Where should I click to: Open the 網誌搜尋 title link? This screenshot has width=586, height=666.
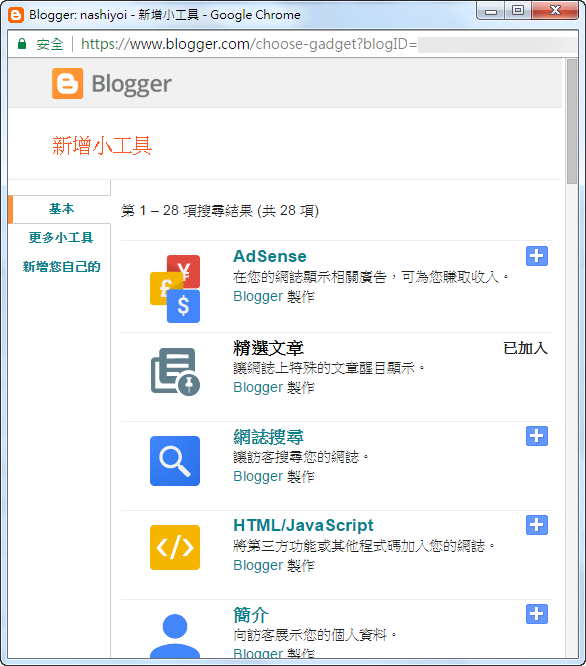point(268,437)
